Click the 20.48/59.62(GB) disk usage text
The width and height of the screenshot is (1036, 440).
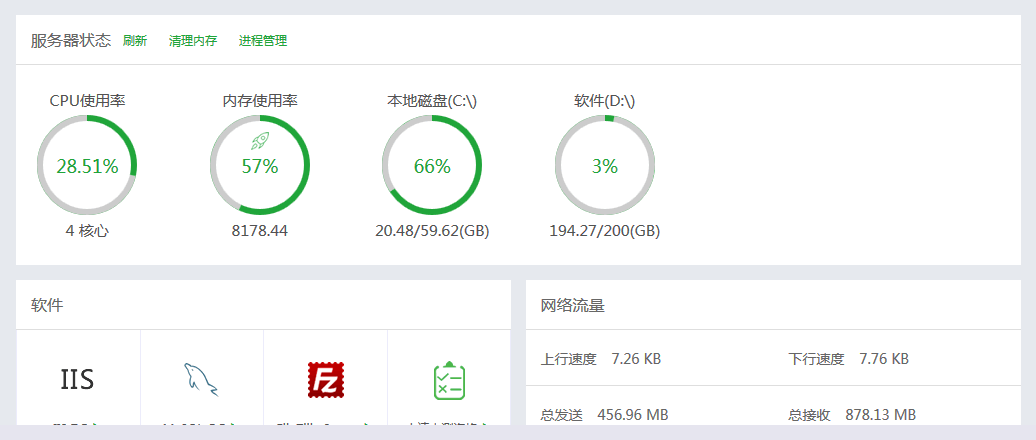point(432,231)
